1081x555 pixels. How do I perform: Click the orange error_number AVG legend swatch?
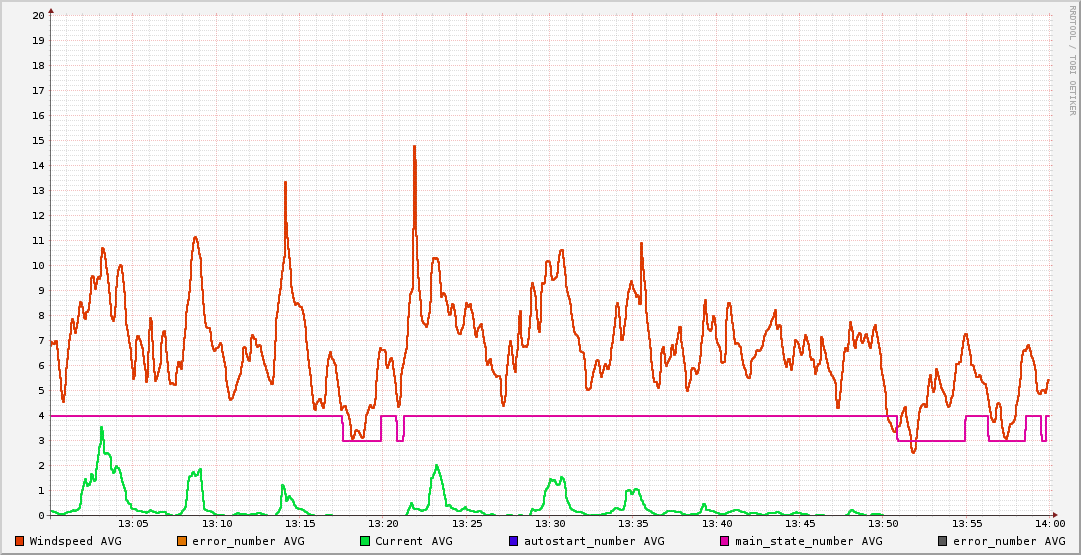(x=182, y=541)
